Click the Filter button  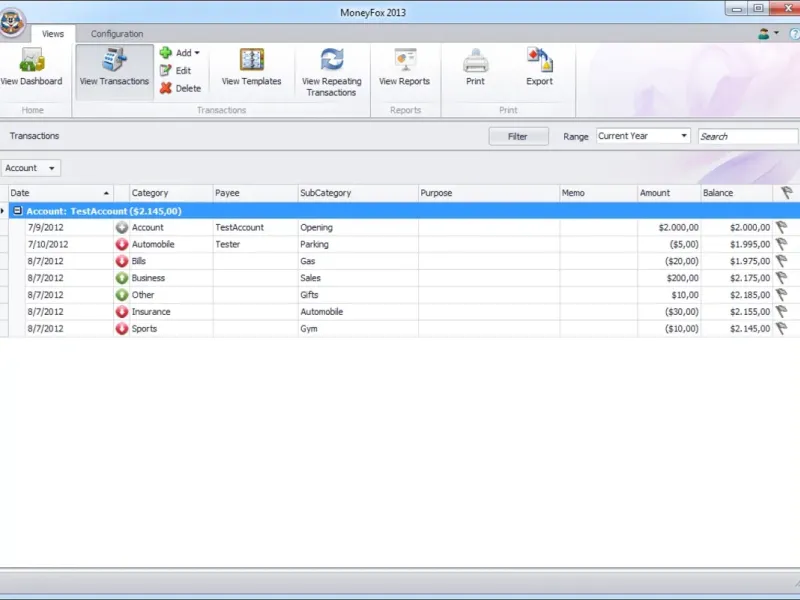point(518,136)
